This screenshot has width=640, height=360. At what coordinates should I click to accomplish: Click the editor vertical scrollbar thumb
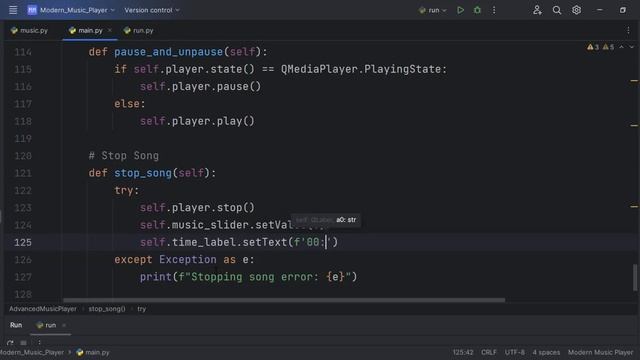coord(635,278)
